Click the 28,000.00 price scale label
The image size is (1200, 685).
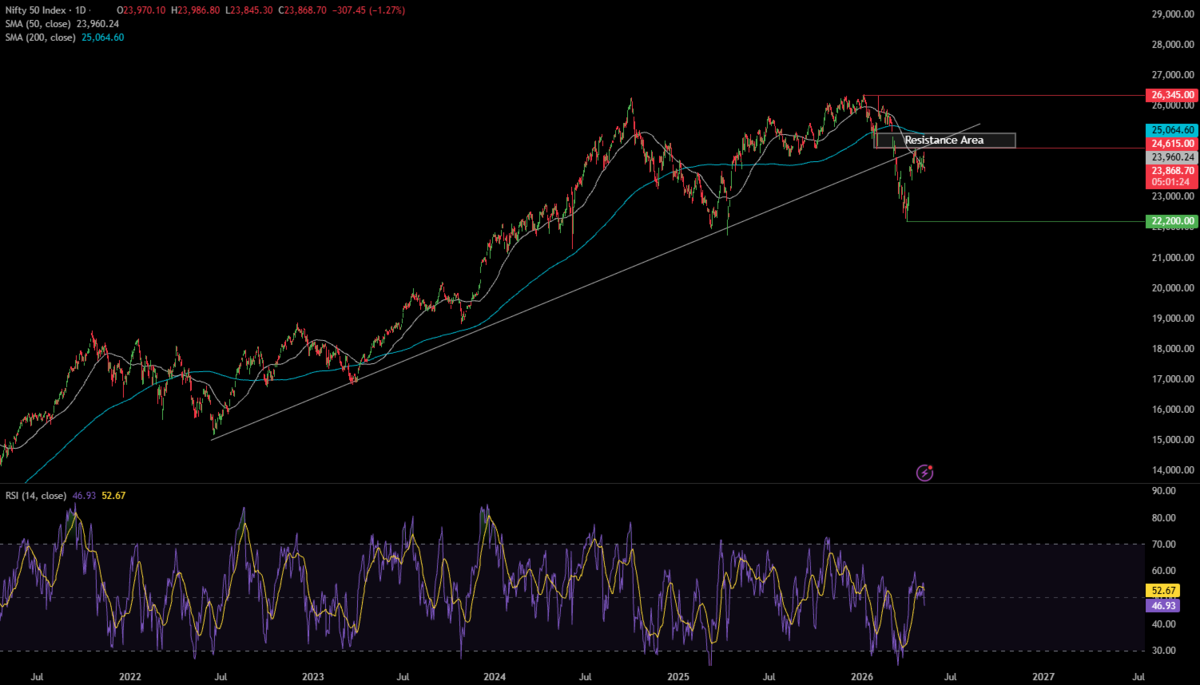point(1172,45)
